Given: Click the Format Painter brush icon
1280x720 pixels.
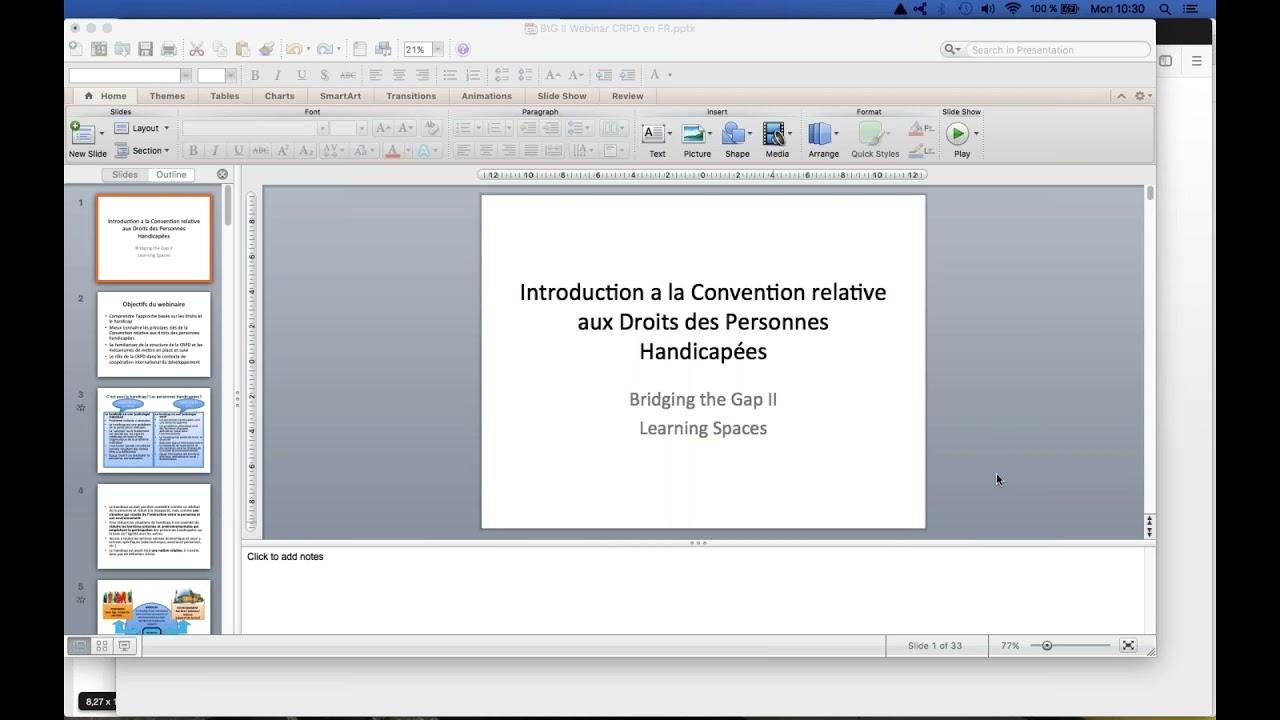Looking at the screenshot, I should [x=266, y=49].
